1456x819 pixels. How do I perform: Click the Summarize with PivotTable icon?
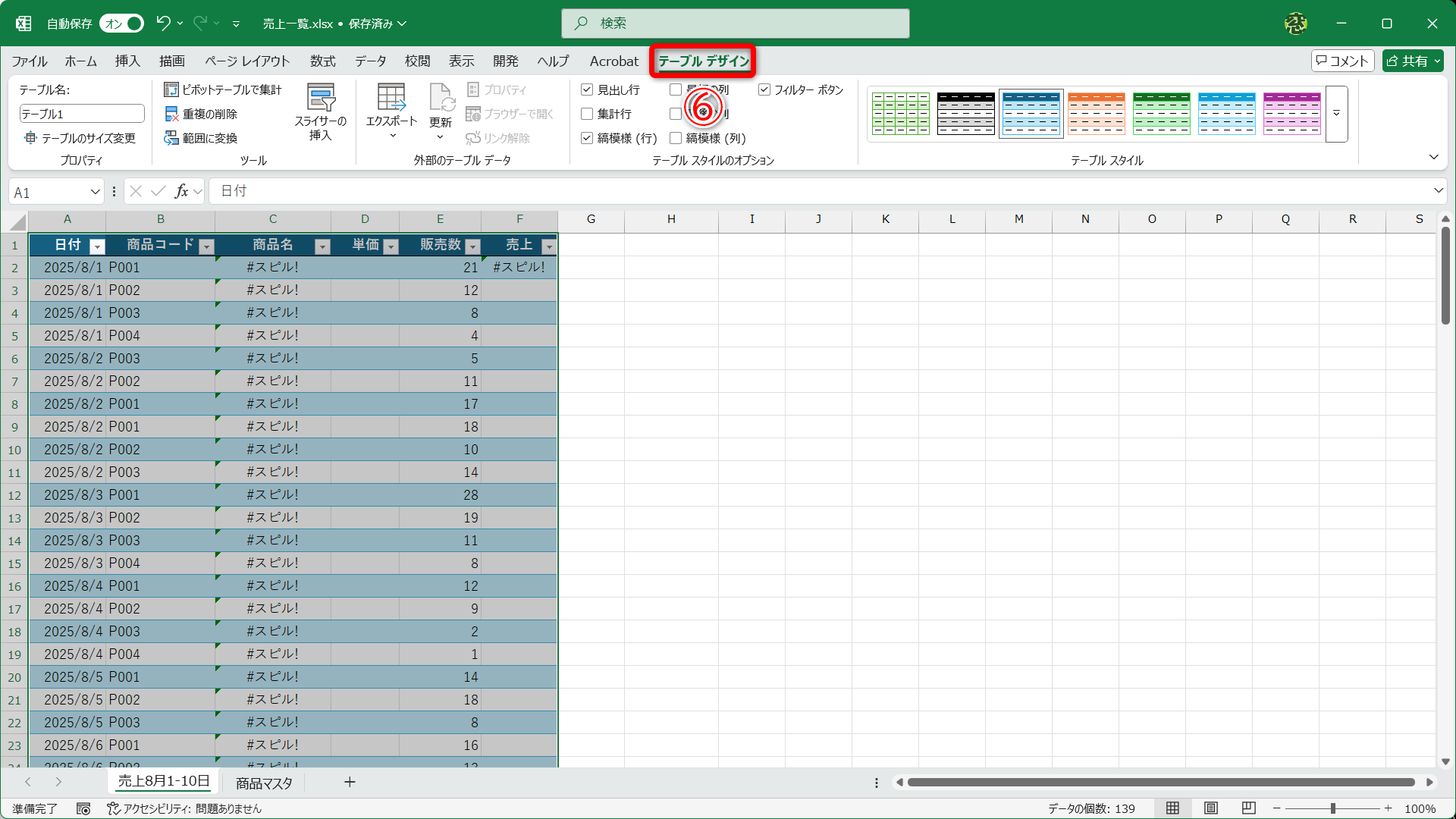[171, 89]
